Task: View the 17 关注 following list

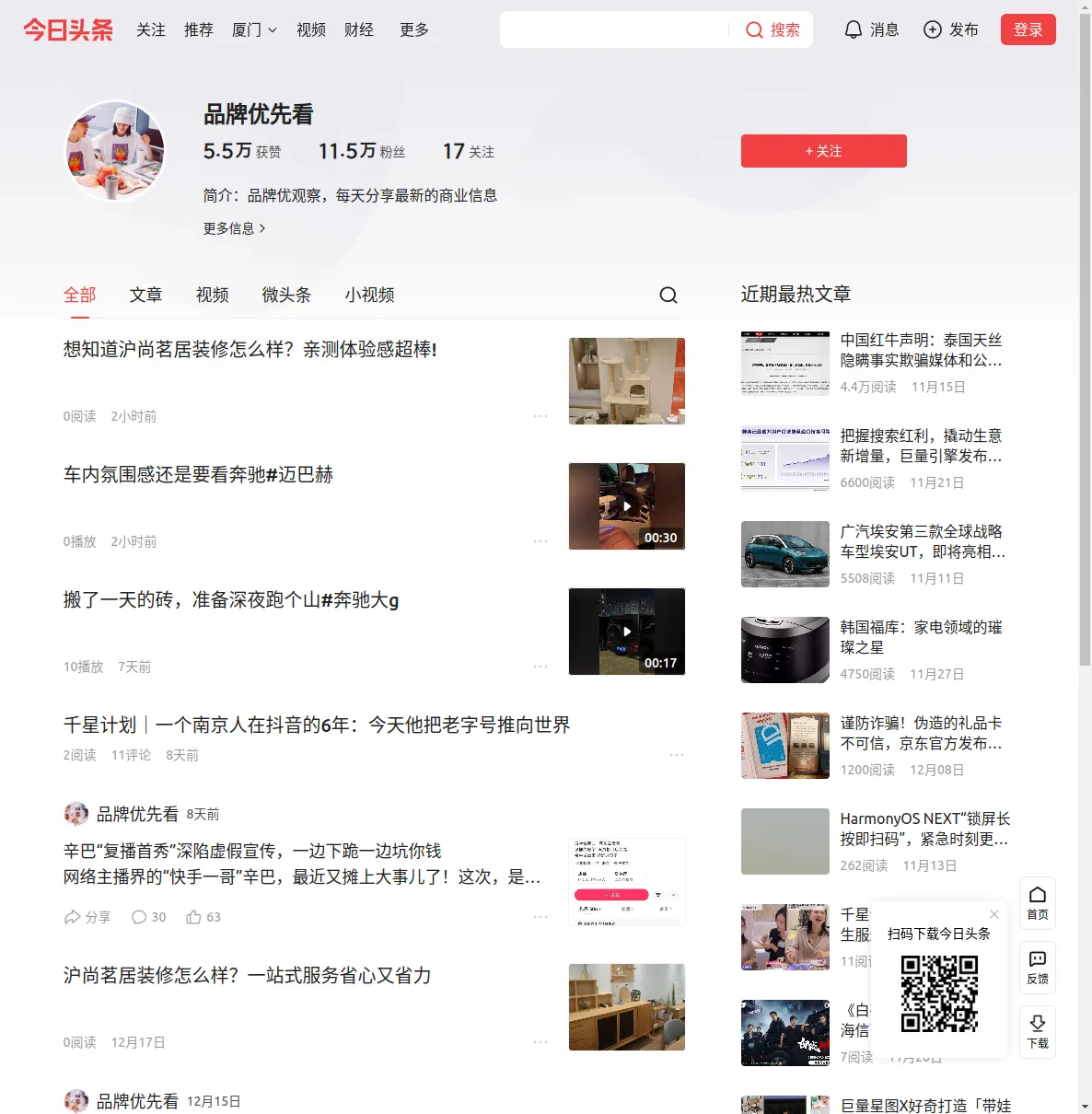Action: tap(469, 151)
